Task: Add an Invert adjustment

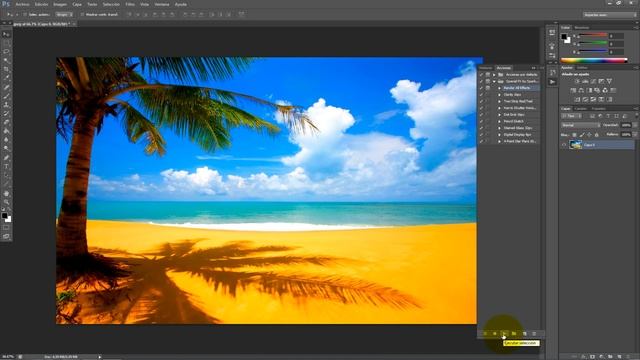Action: [577, 99]
